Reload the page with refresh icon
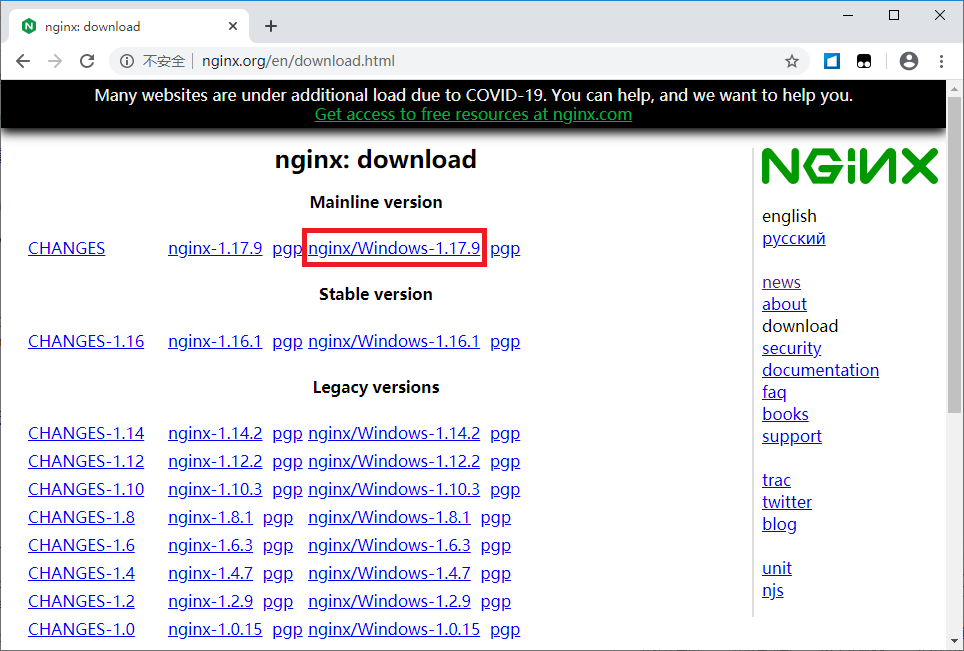Viewport: 964px width, 651px height. click(87, 61)
